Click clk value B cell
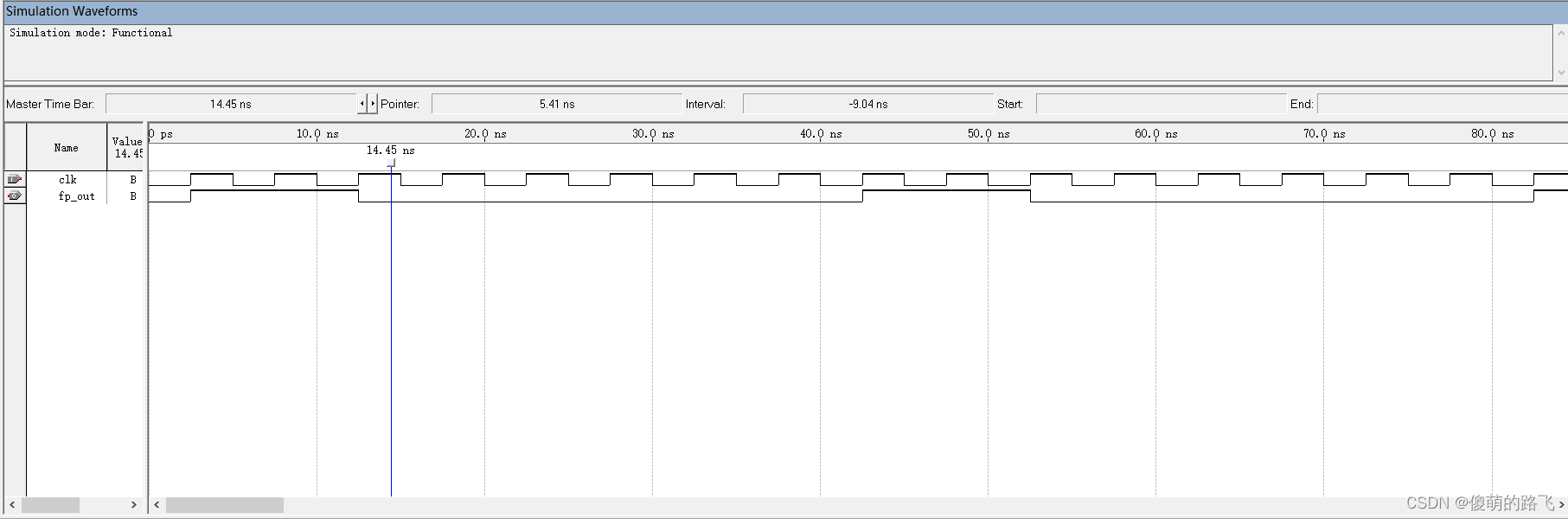The width and height of the screenshot is (1568, 519). [133, 180]
